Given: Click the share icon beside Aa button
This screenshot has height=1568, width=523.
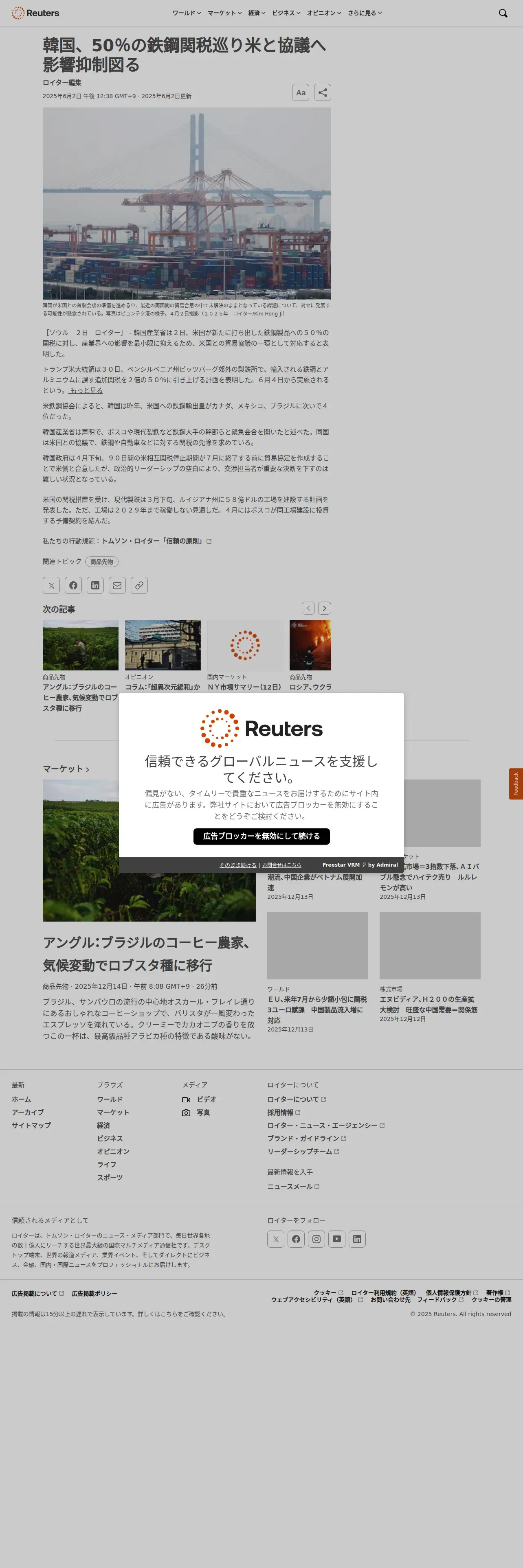Looking at the screenshot, I should click(323, 92).
